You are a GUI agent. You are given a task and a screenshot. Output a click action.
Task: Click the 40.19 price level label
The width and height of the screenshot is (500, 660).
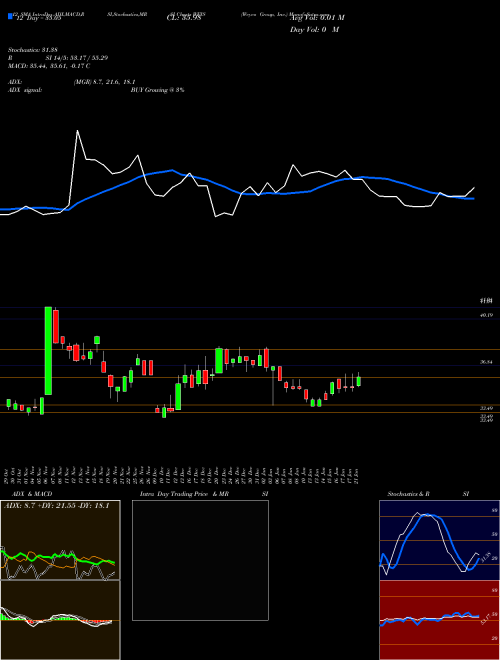(486, 315)
